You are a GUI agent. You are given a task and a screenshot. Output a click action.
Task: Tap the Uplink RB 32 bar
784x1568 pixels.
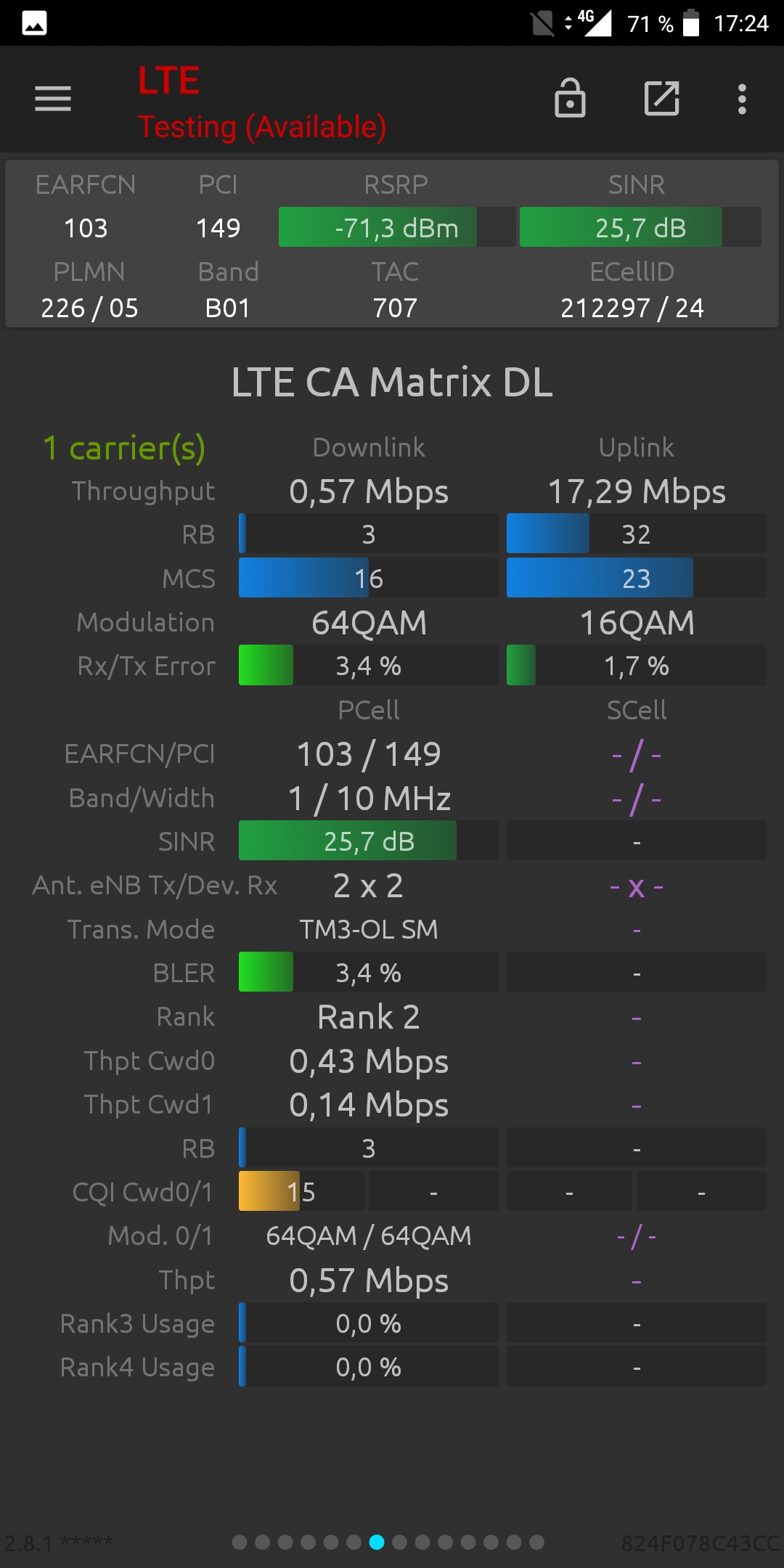click(636, 534)
